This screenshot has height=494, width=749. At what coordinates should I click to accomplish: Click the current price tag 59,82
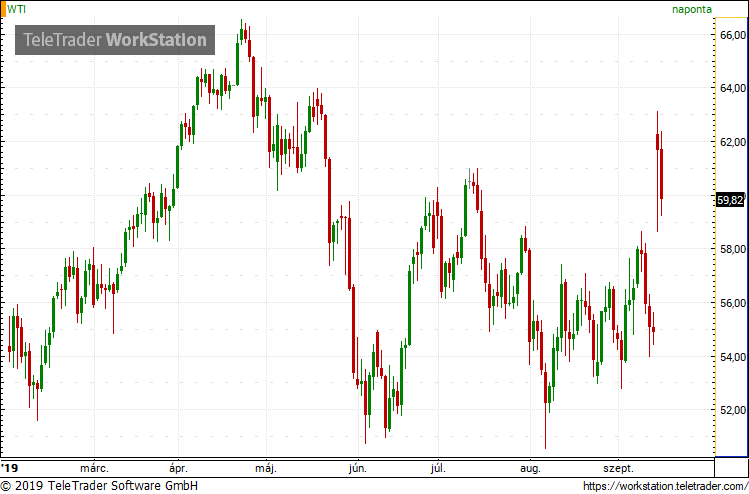(x=730, y=201)
